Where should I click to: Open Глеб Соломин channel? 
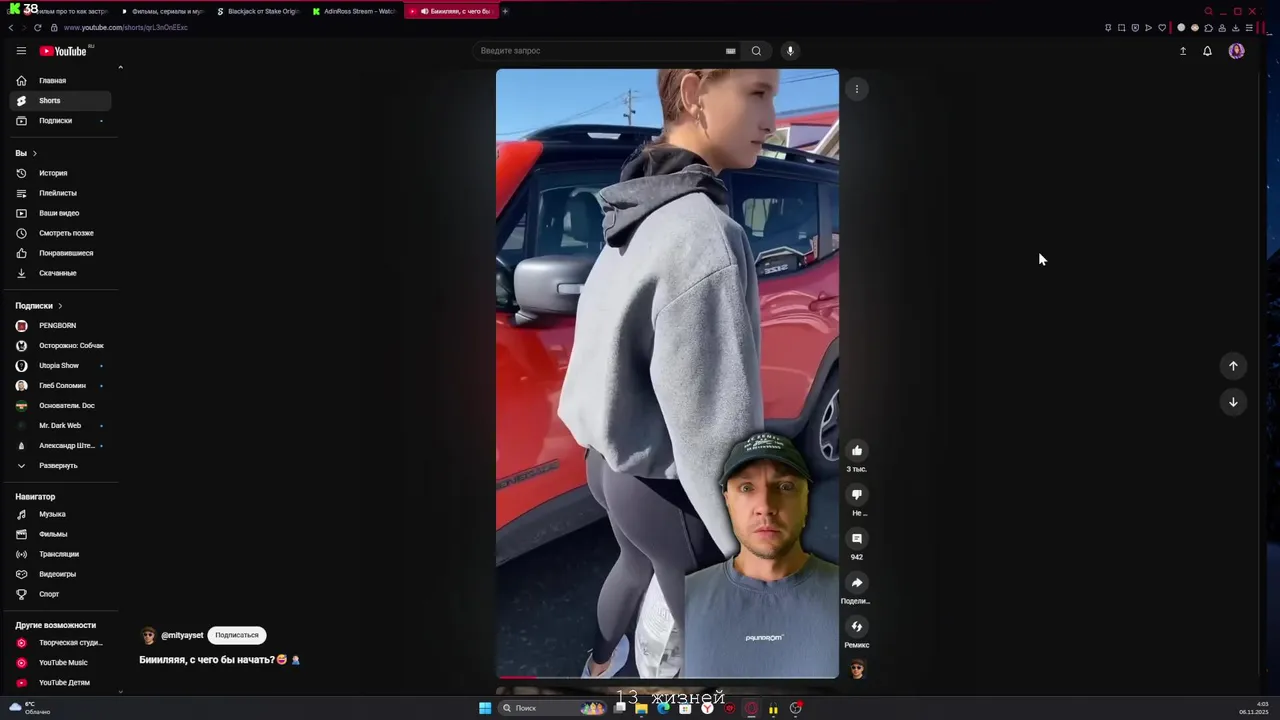pyautogui.click(x=60, y=386)
